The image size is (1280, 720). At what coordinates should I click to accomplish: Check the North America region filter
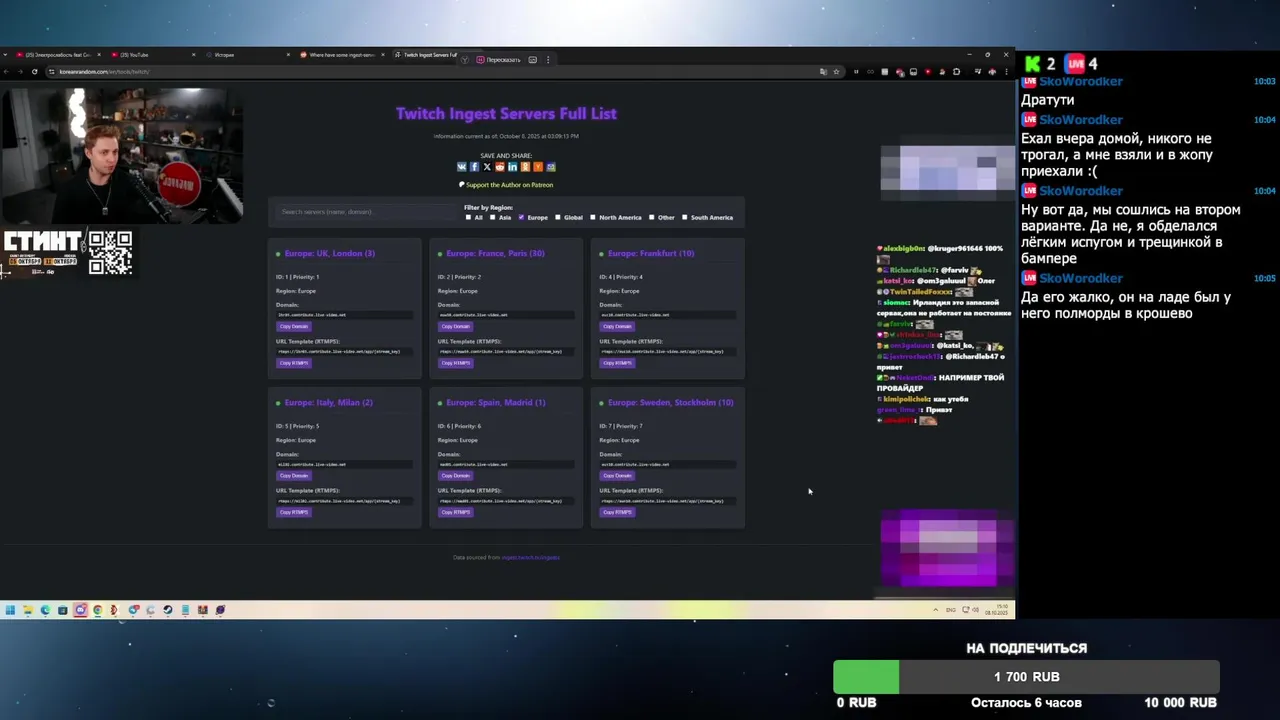pyautogui.click(x=593, y=217)
